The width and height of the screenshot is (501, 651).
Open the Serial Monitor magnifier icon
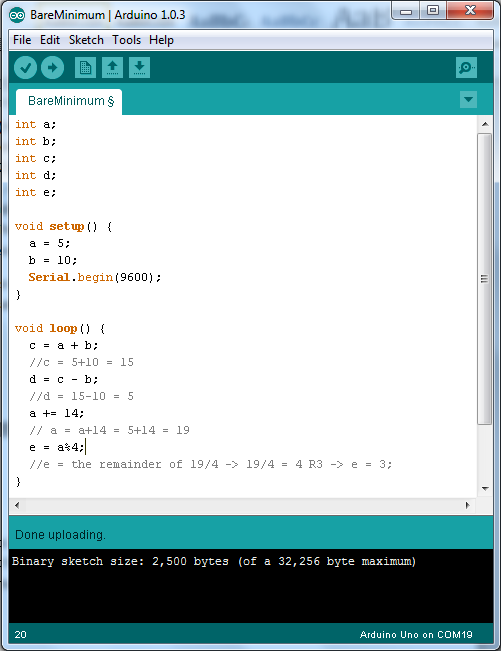click(466, 68)
